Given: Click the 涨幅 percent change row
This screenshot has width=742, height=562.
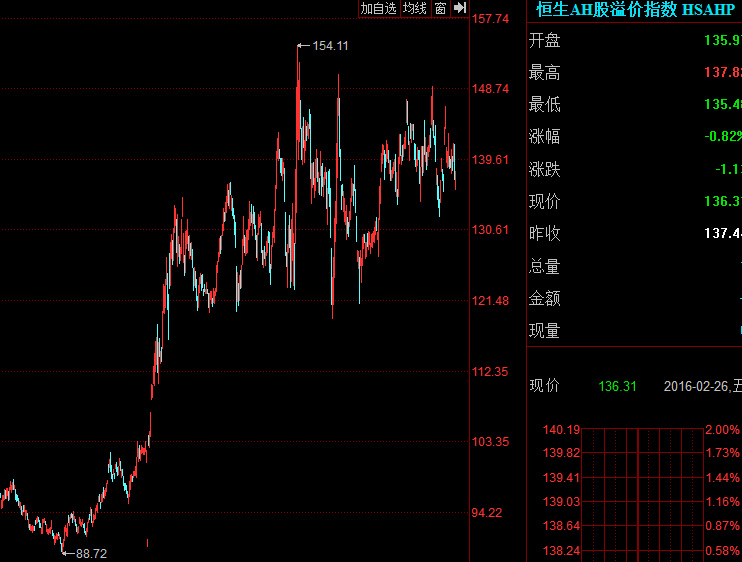Looking at the screenshot, I should [634, 137].
